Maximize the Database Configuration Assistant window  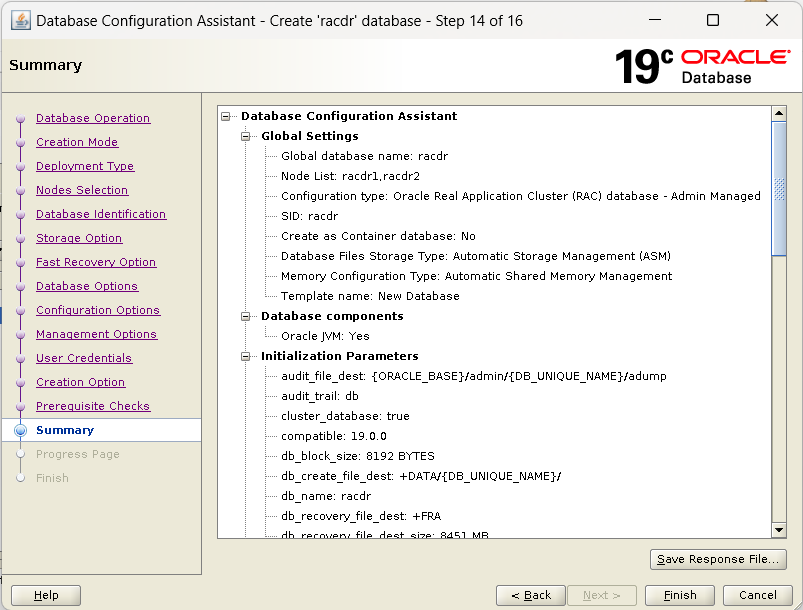pyautogui.click(x=713, y=20)
